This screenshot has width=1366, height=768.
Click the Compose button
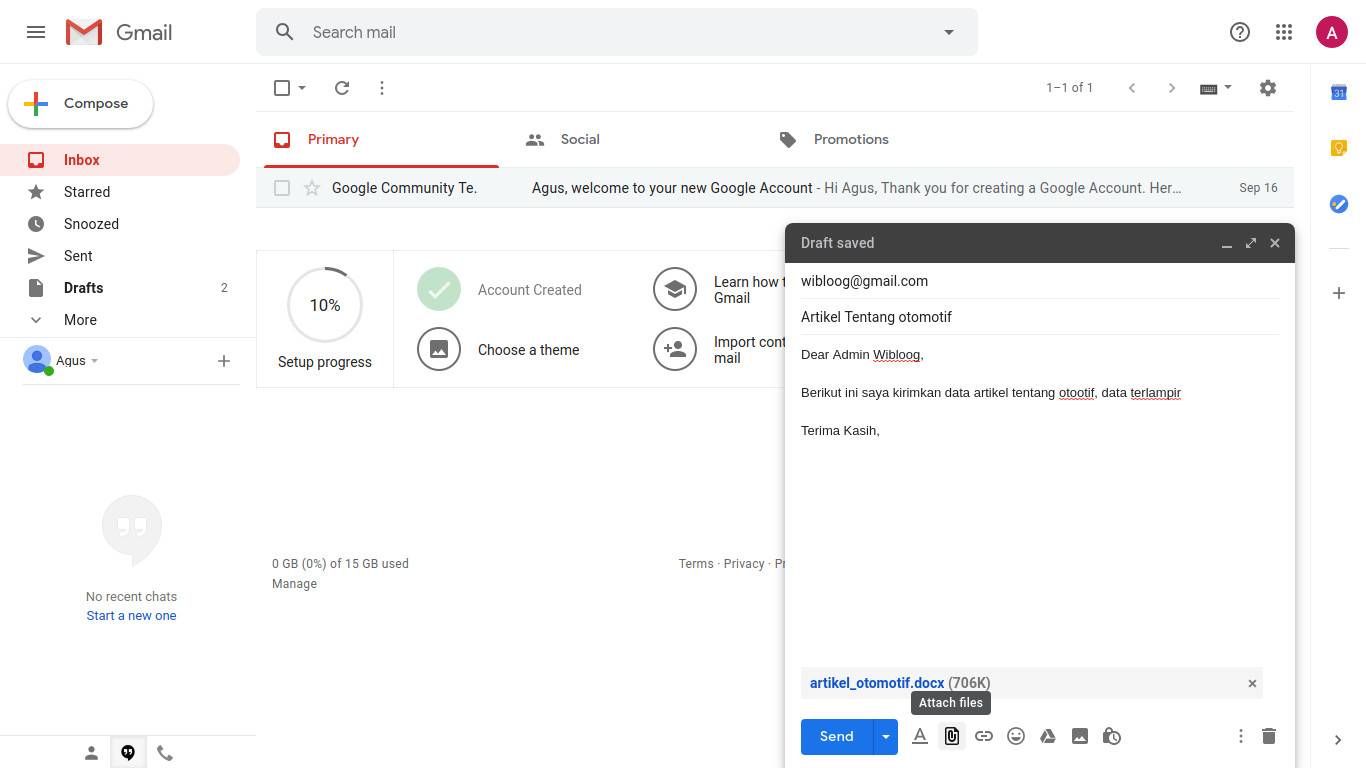click(81, 104)
